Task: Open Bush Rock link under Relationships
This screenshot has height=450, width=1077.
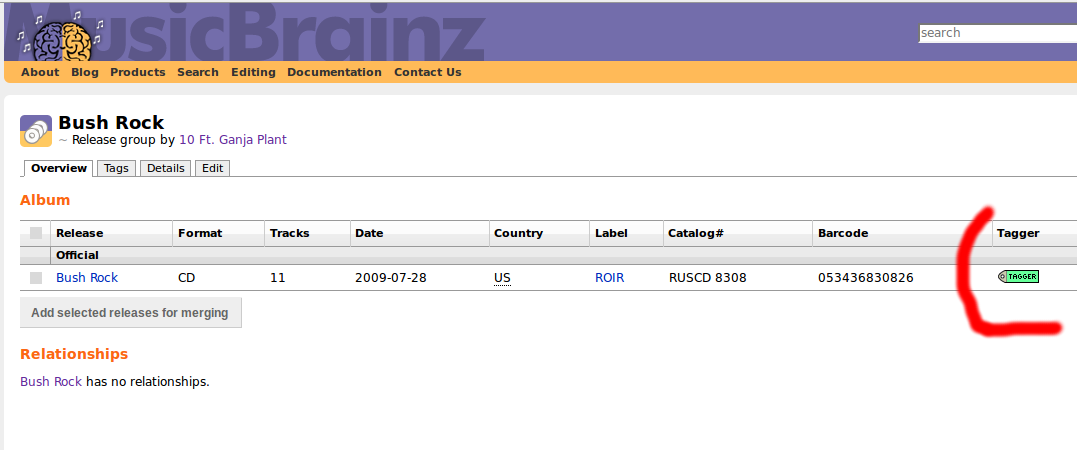Action: [x=51, y=381]
